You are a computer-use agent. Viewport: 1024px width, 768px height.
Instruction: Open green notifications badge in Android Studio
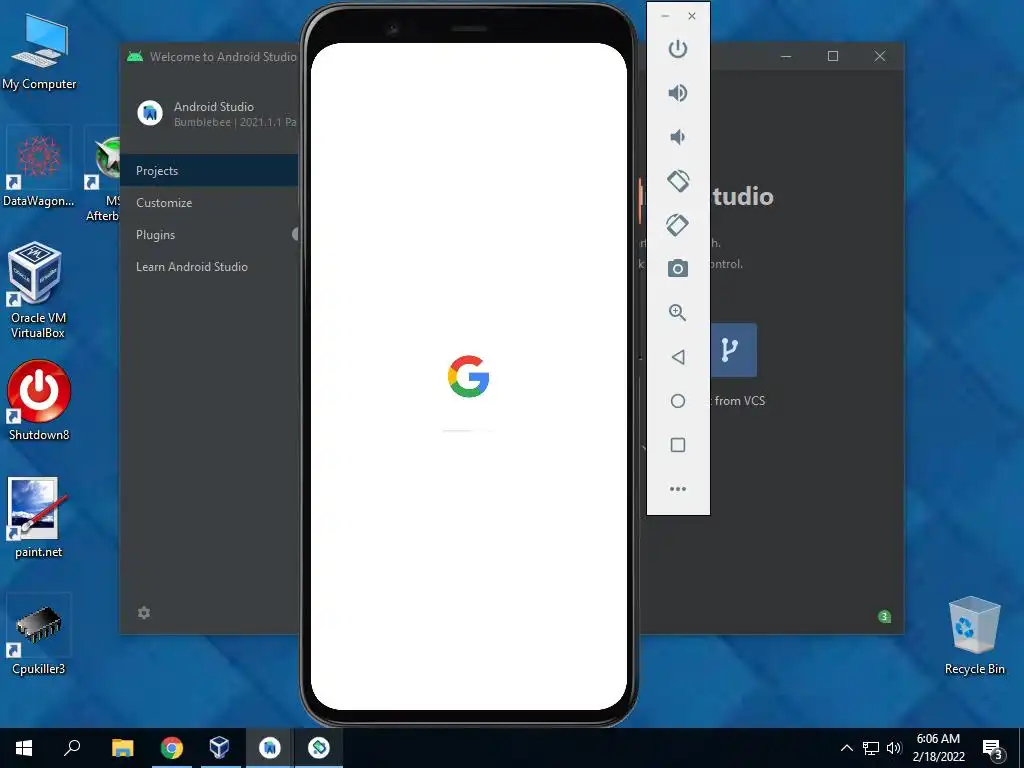click(x=884, y=616)
